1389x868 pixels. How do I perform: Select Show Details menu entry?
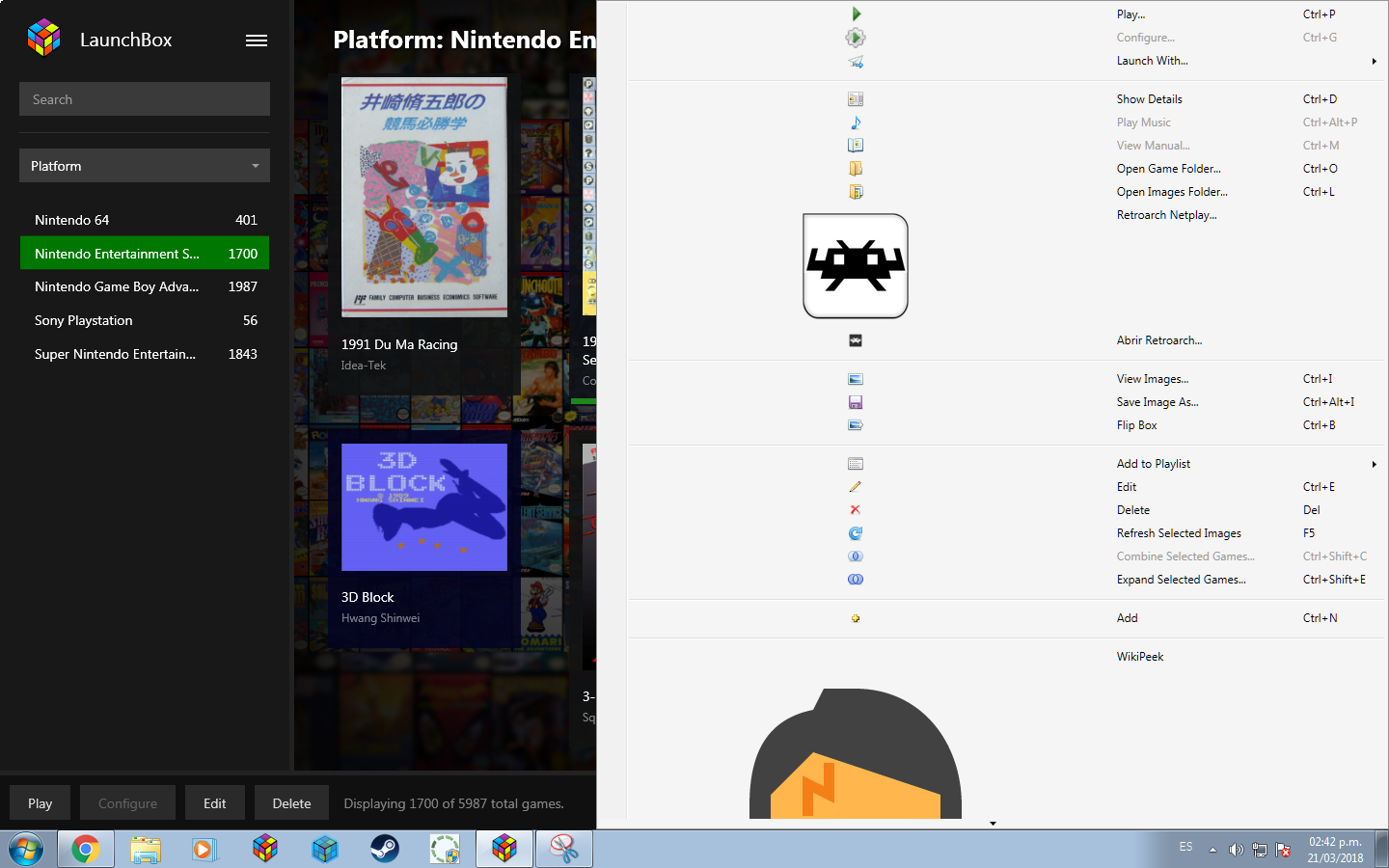(1149, 99)
